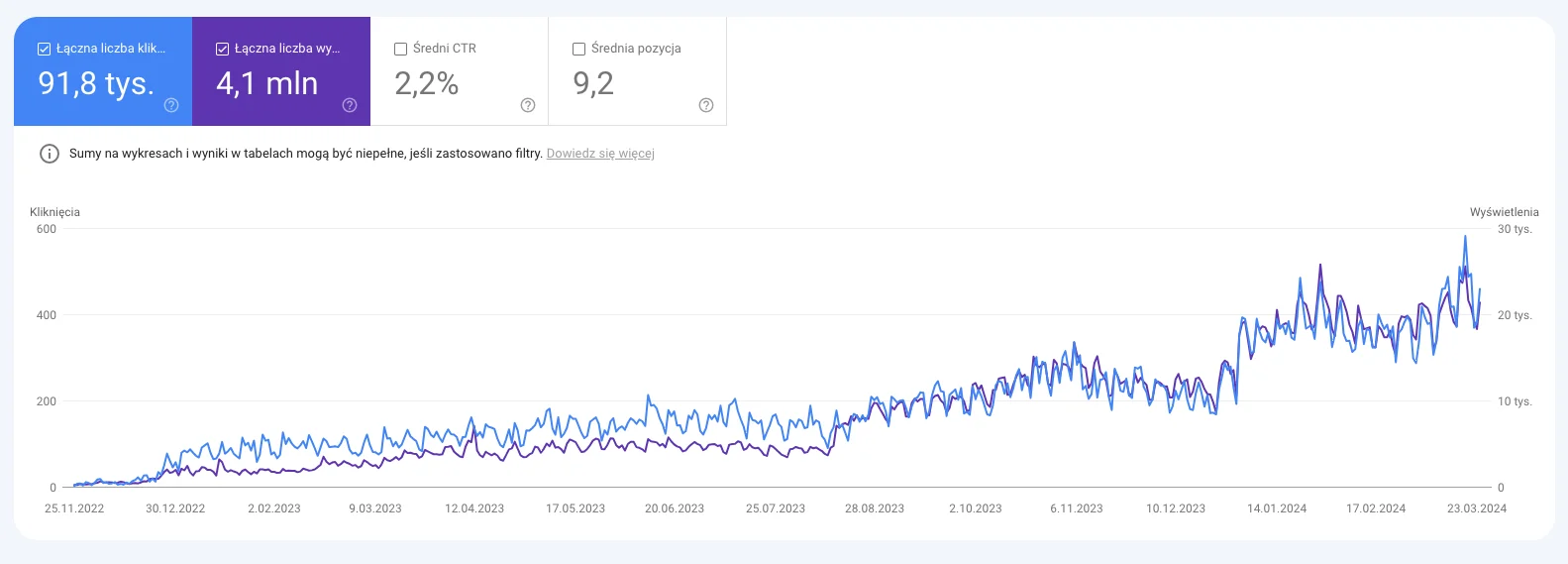Click the 30 tys. right axis tick
1568x564 pixels.
pos(1515,229)
